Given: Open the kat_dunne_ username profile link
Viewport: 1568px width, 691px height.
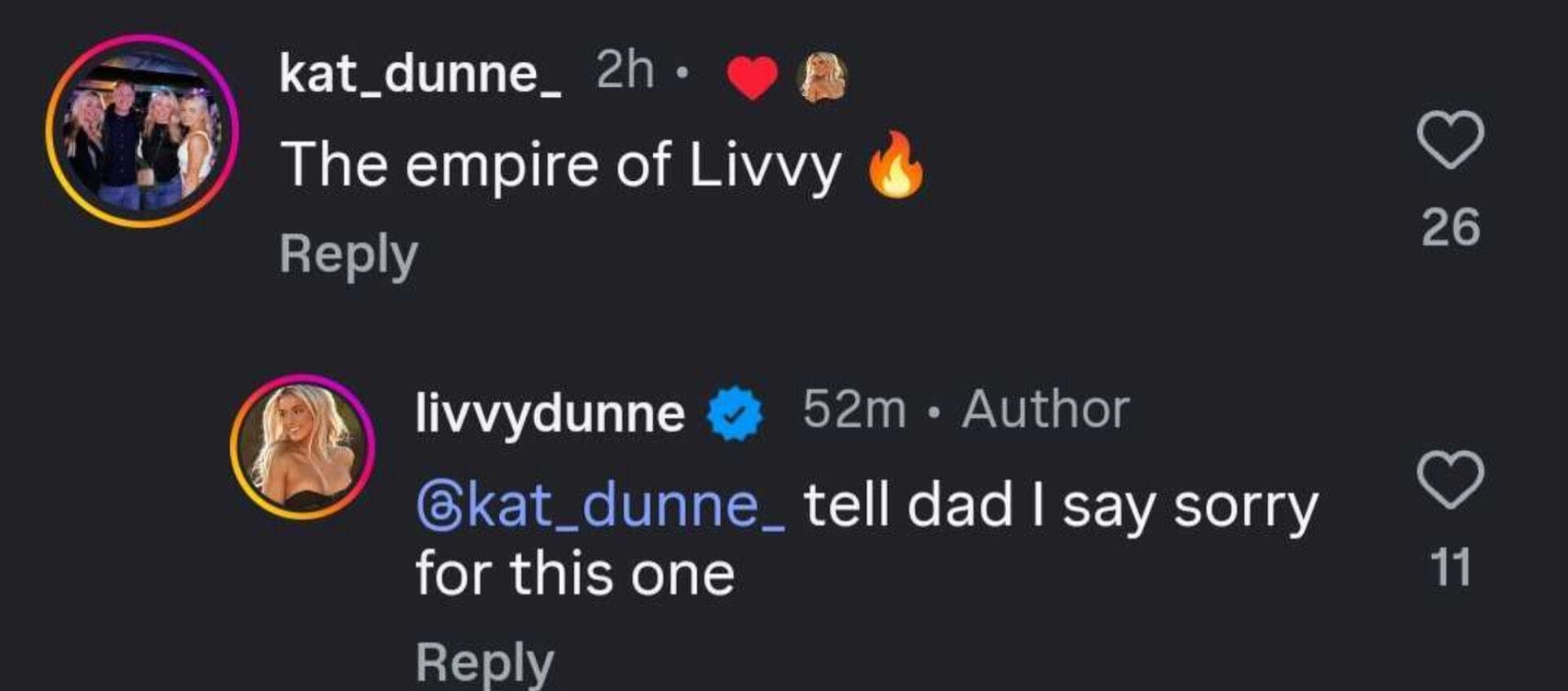Looking at the screenshot, I should coord(420,74).
